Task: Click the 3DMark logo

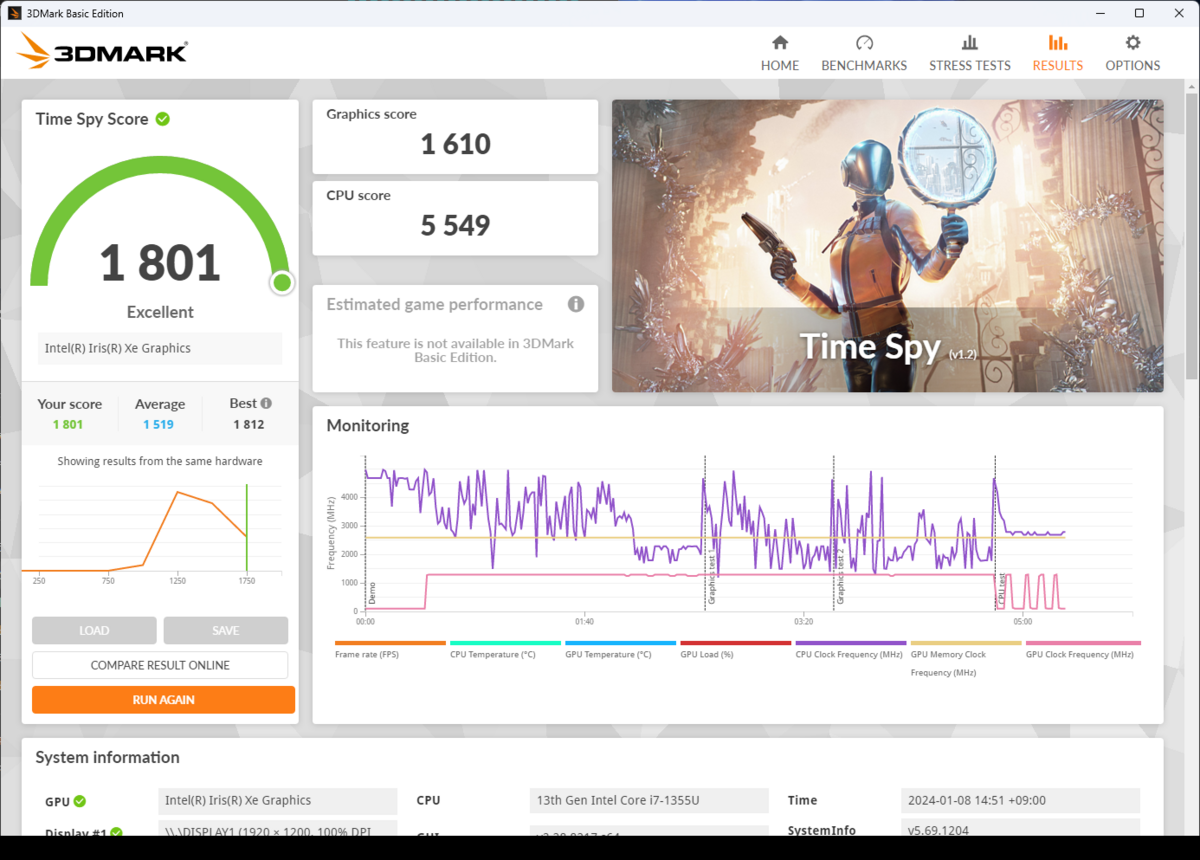Action: [102, 50]
